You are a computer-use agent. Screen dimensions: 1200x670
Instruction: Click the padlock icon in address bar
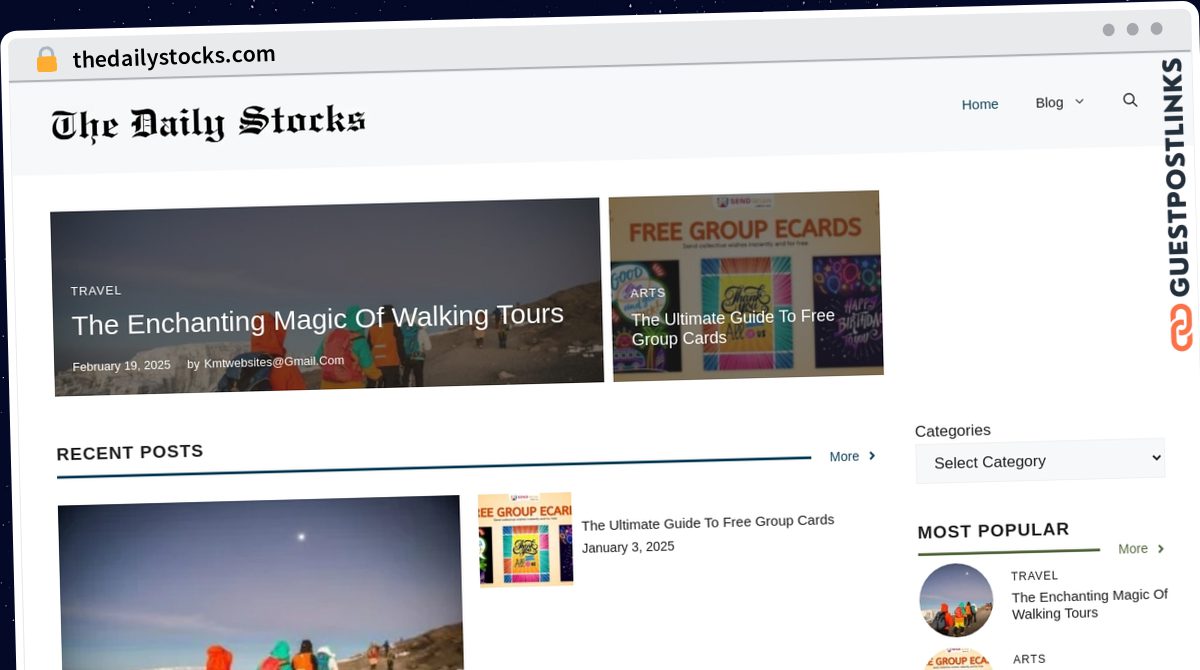(x=46, y=60)
